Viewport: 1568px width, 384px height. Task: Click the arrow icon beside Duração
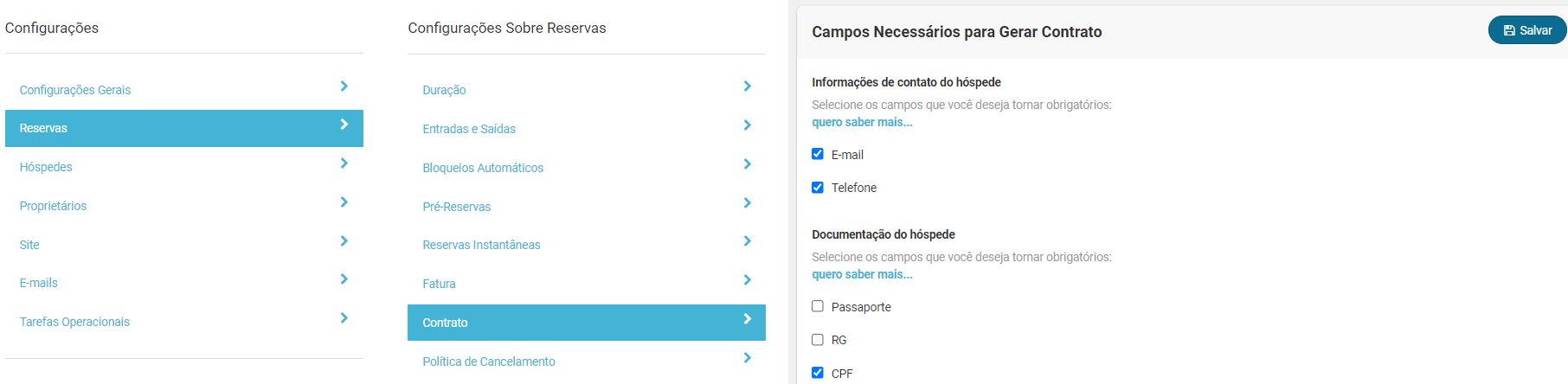point(748,86)
